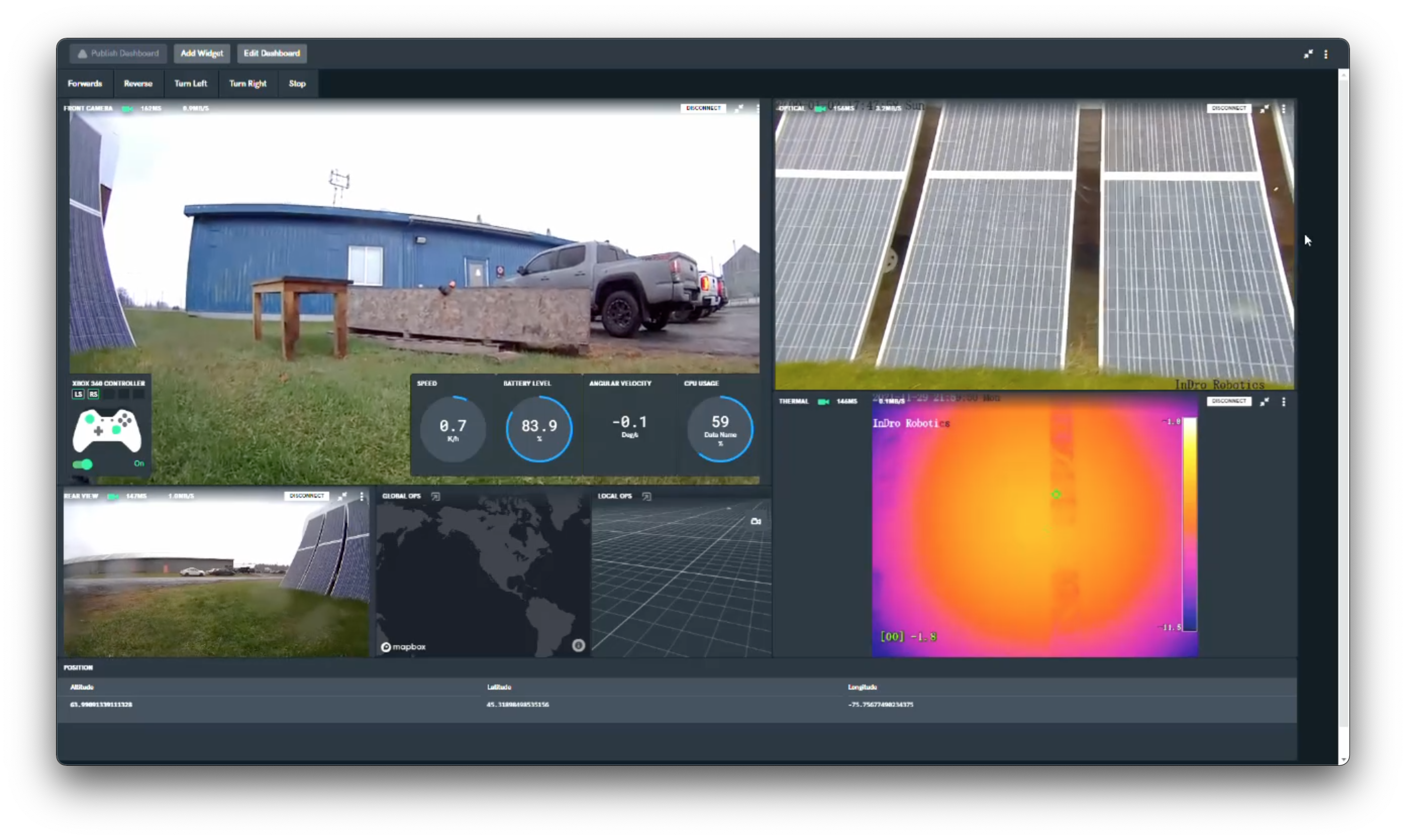This screenshot has width=1406, height=840.
Task: Toggle the Xbox 360 controller On switch
Action: 83,464
